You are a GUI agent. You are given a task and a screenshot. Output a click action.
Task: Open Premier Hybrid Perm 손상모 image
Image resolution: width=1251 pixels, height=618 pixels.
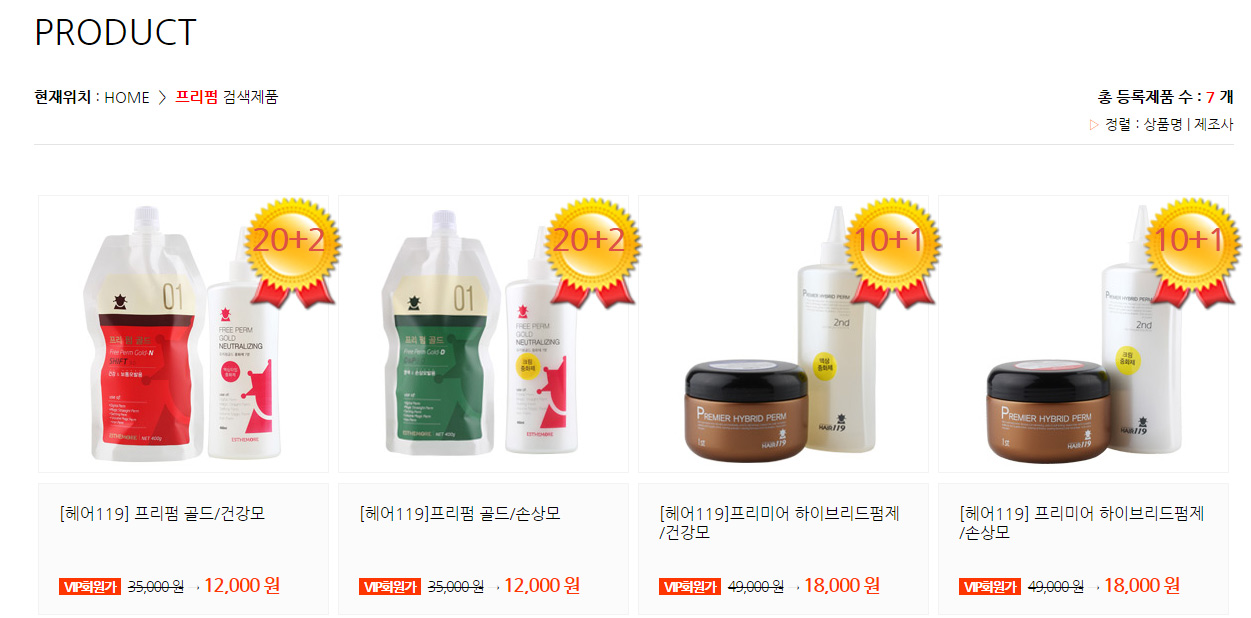coord(1083,334)
